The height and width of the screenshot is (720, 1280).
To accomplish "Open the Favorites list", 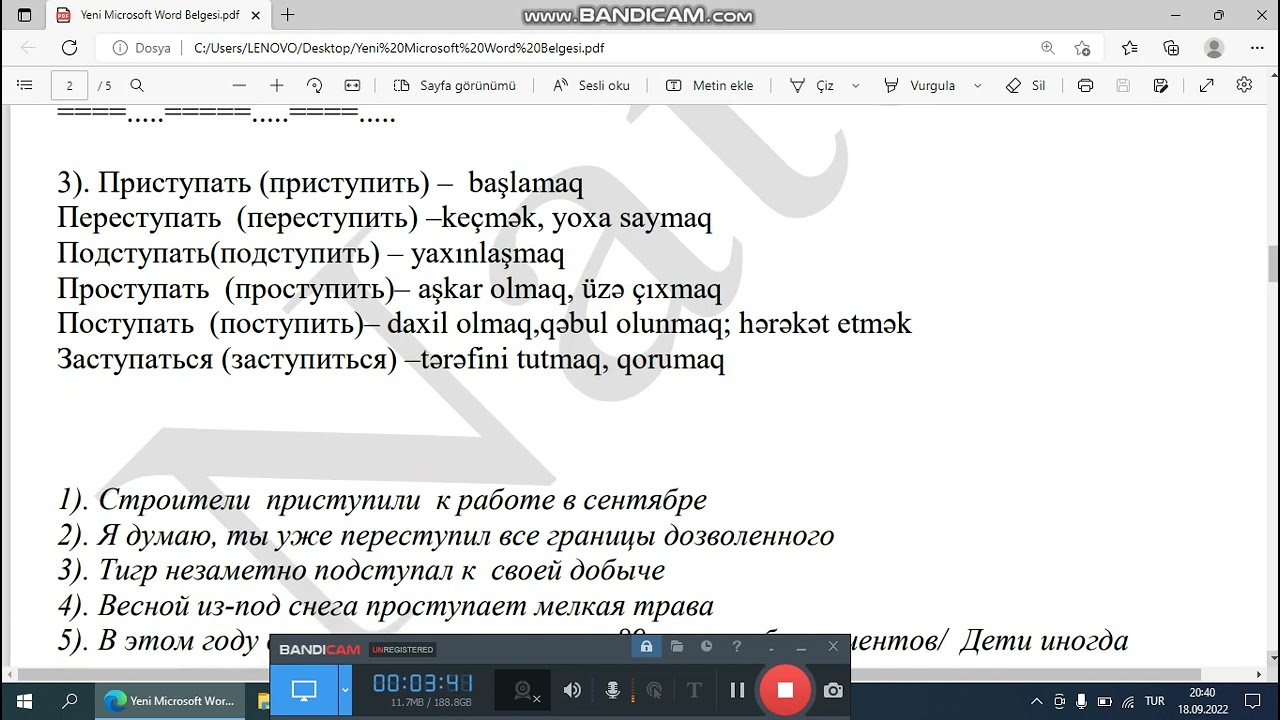I will point(1130,48).
